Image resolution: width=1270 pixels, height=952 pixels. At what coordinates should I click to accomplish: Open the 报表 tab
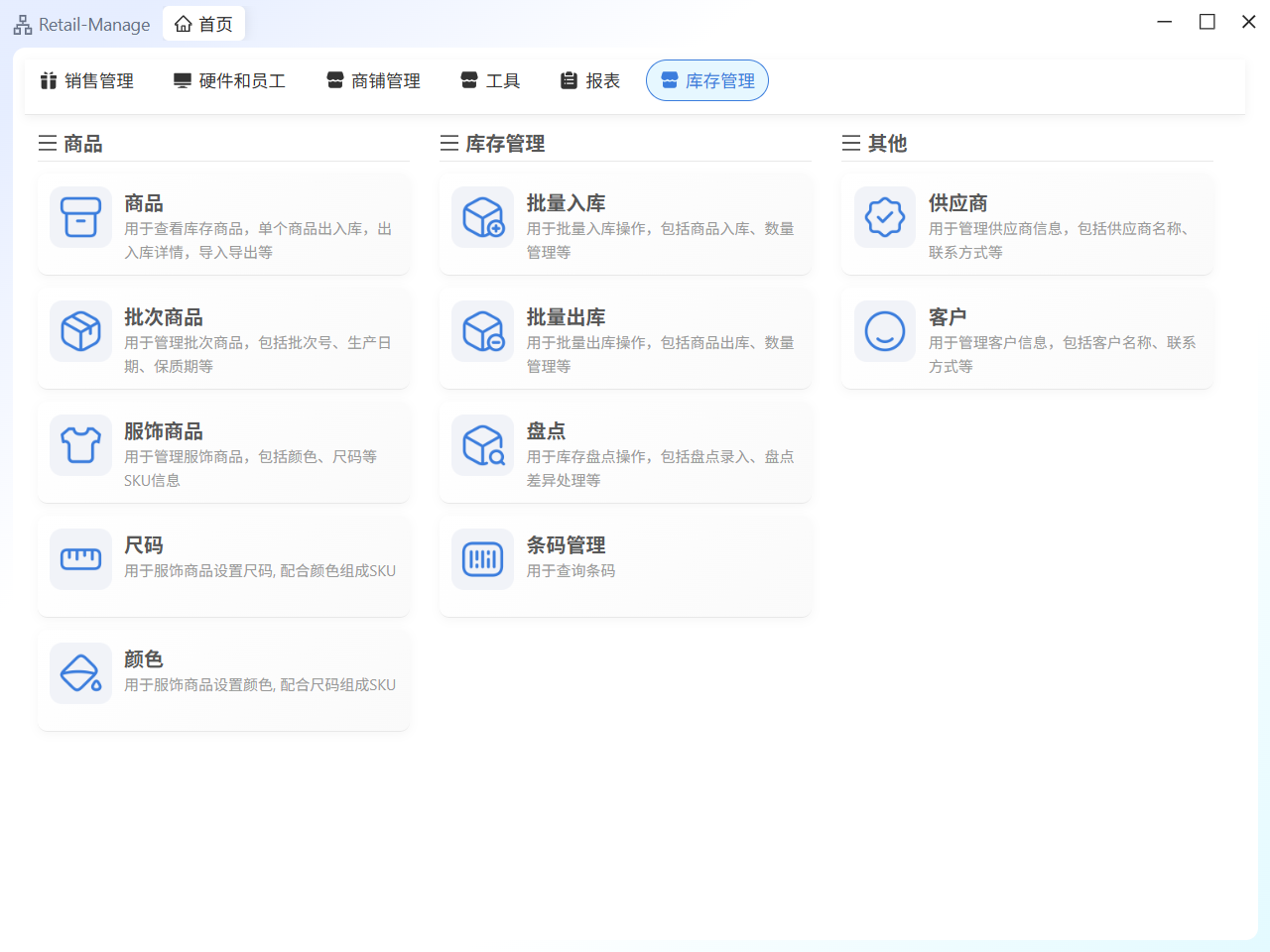[590, 81]
